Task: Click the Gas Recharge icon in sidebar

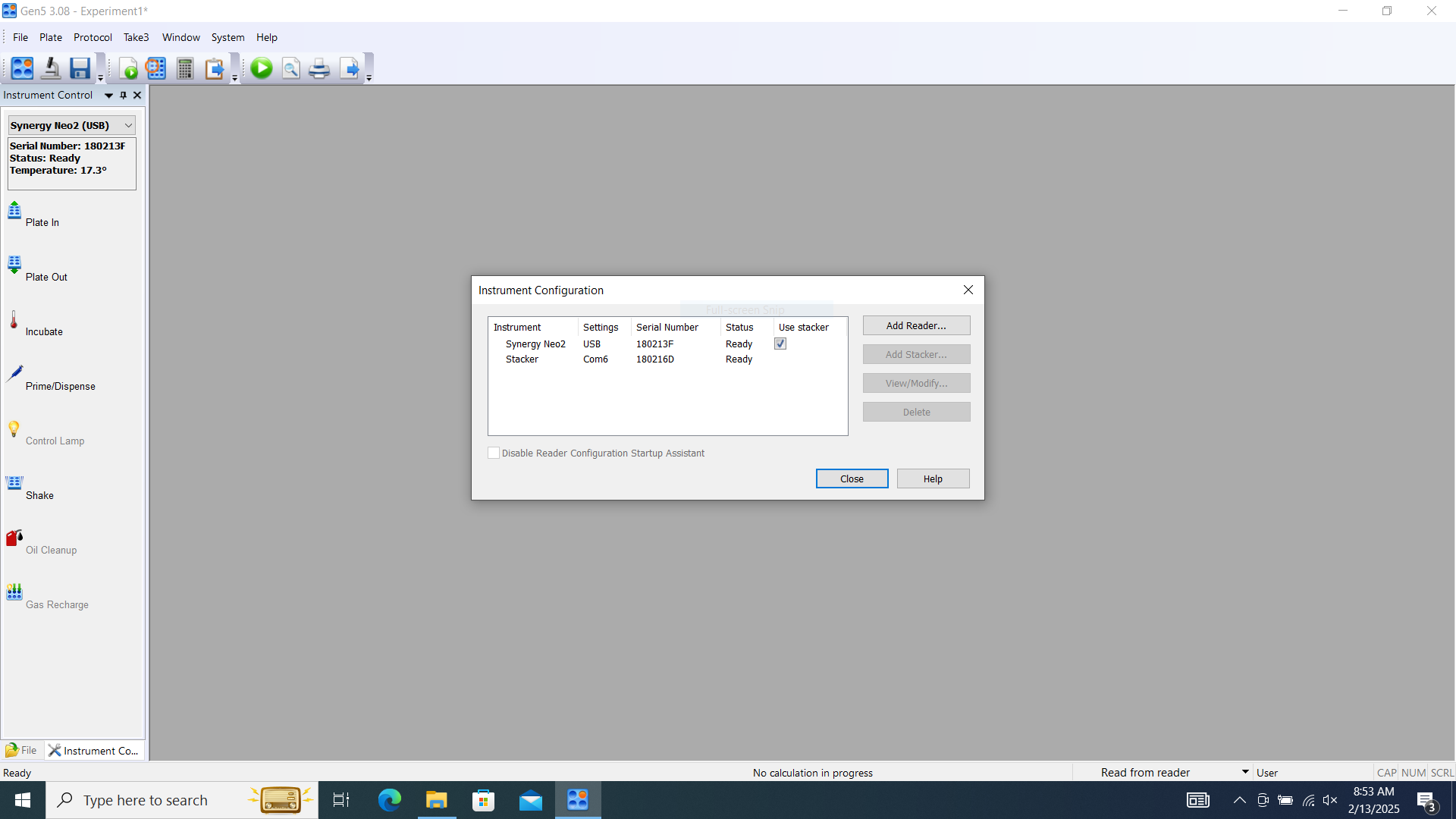Action: [x=14, y=590]
